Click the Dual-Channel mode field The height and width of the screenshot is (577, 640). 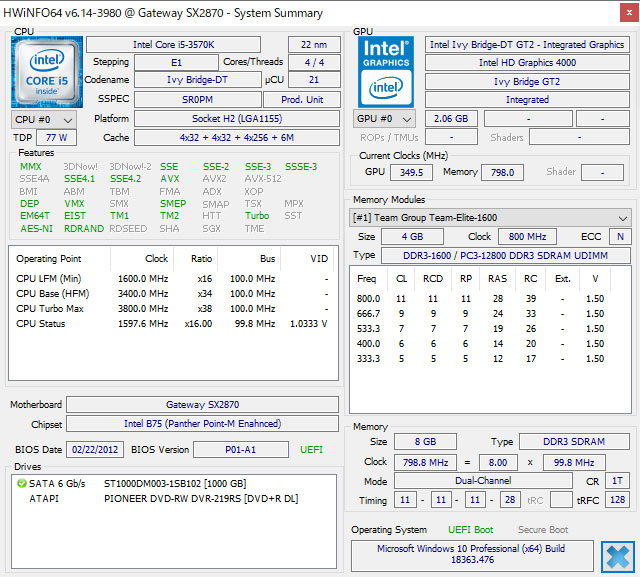483,481
